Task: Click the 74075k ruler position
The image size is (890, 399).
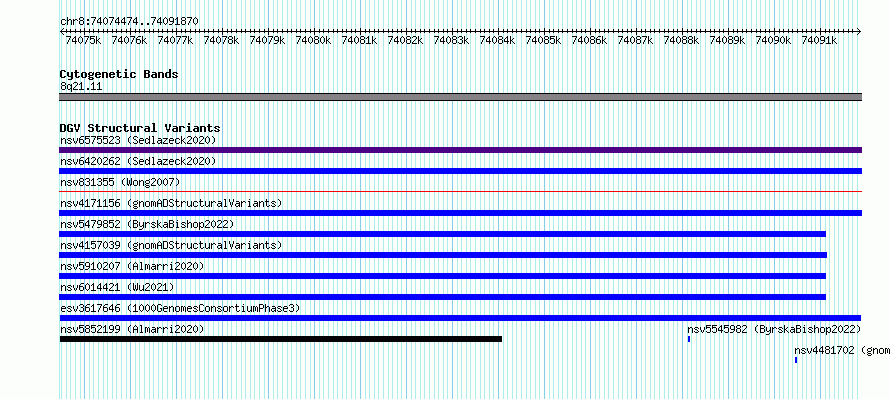Action: 83,40
